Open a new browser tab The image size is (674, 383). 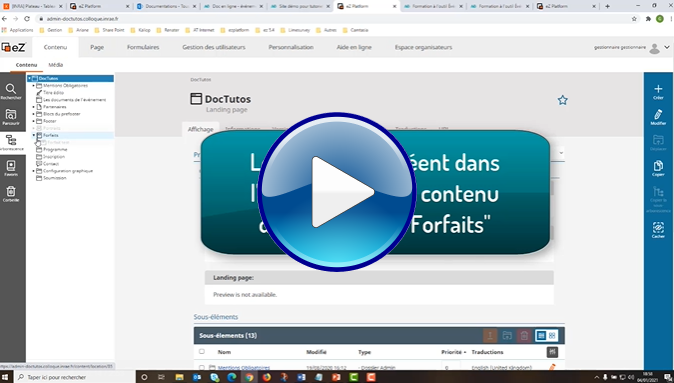coord(607,6)
